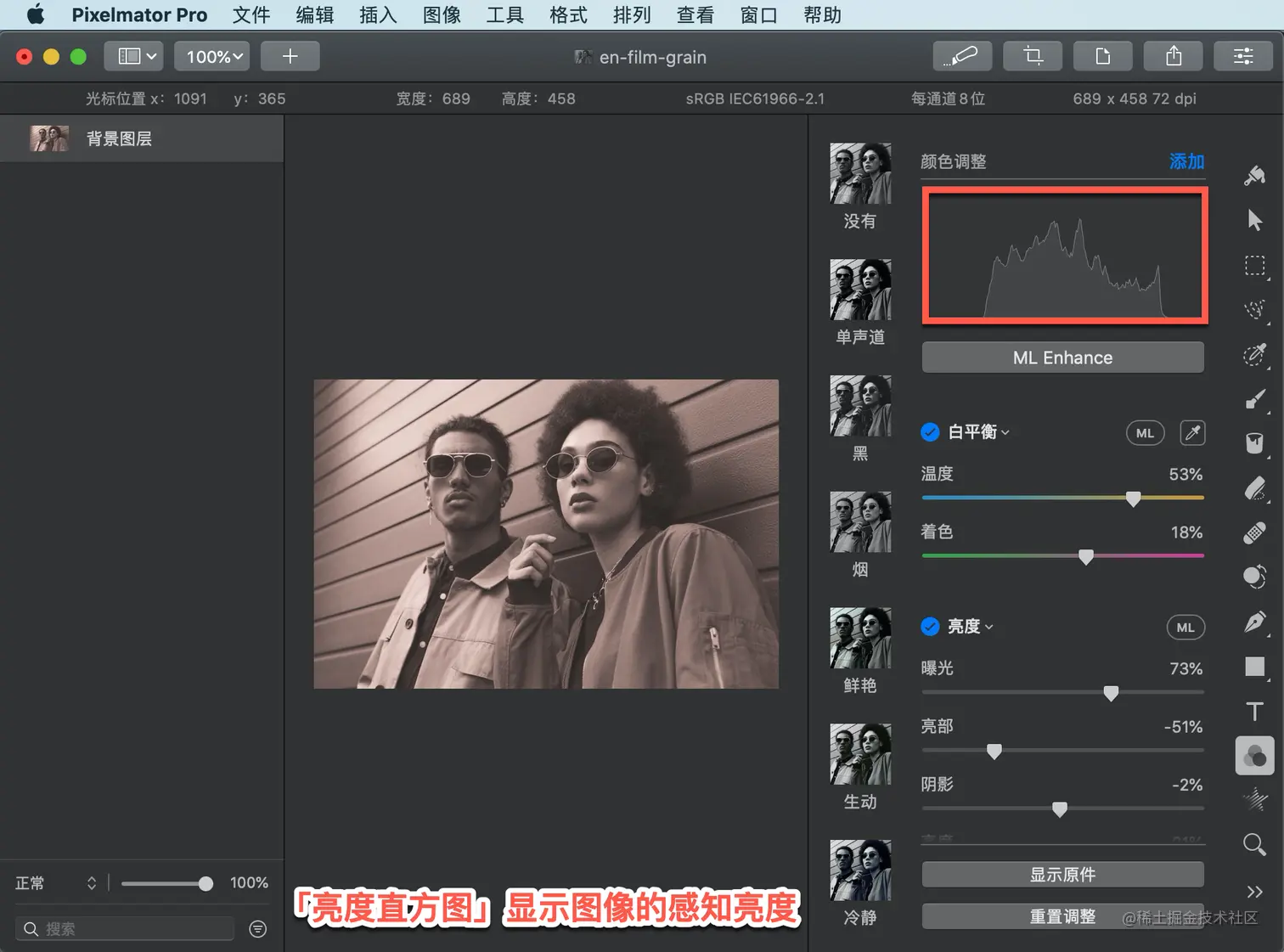
Task: Open the 查看 menu
Action: [x=695, y=14]
